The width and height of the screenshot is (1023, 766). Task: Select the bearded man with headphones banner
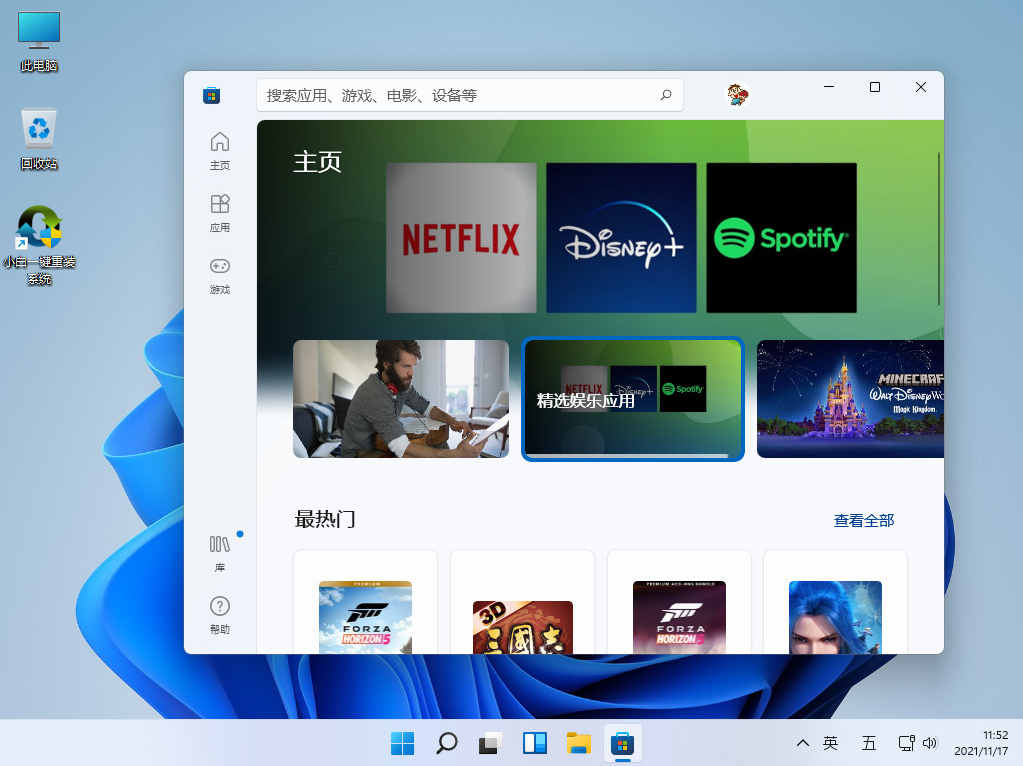[401, 399]
